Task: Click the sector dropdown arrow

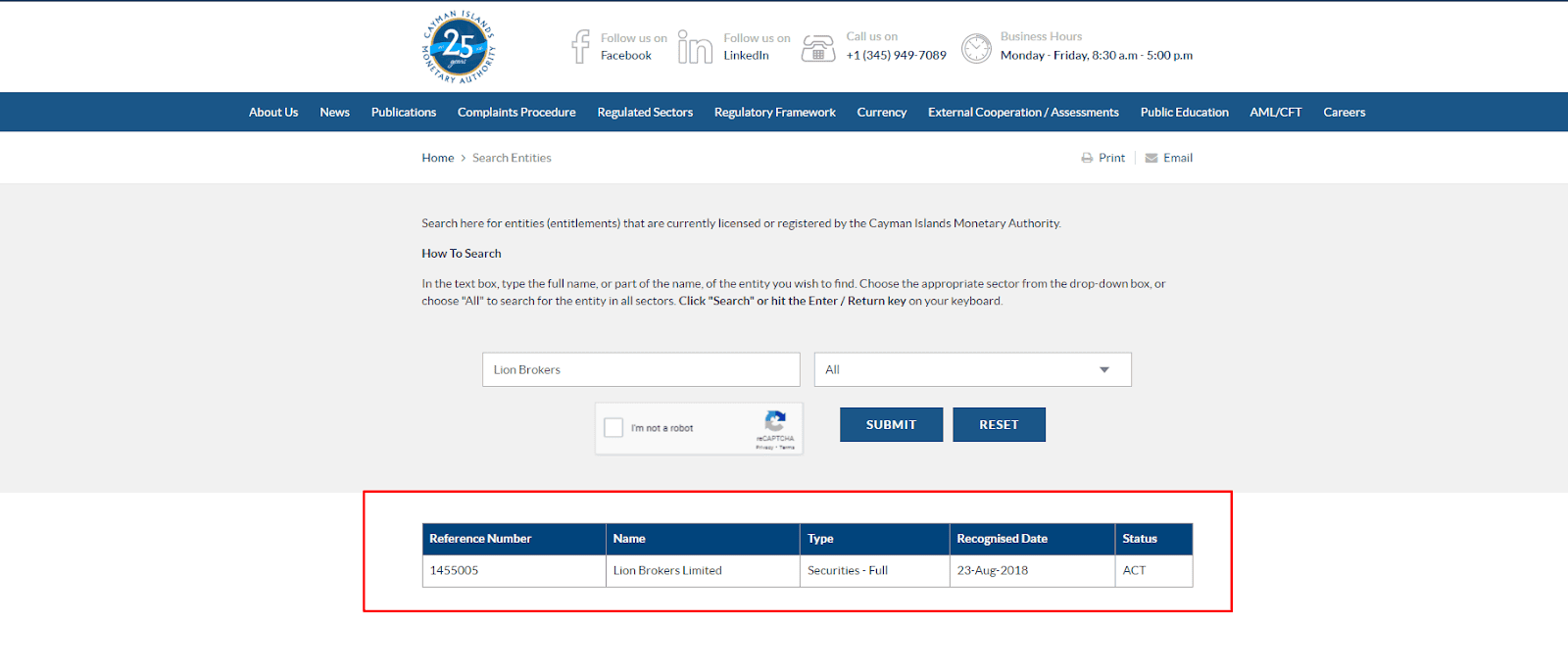Action: point(1104,369)
